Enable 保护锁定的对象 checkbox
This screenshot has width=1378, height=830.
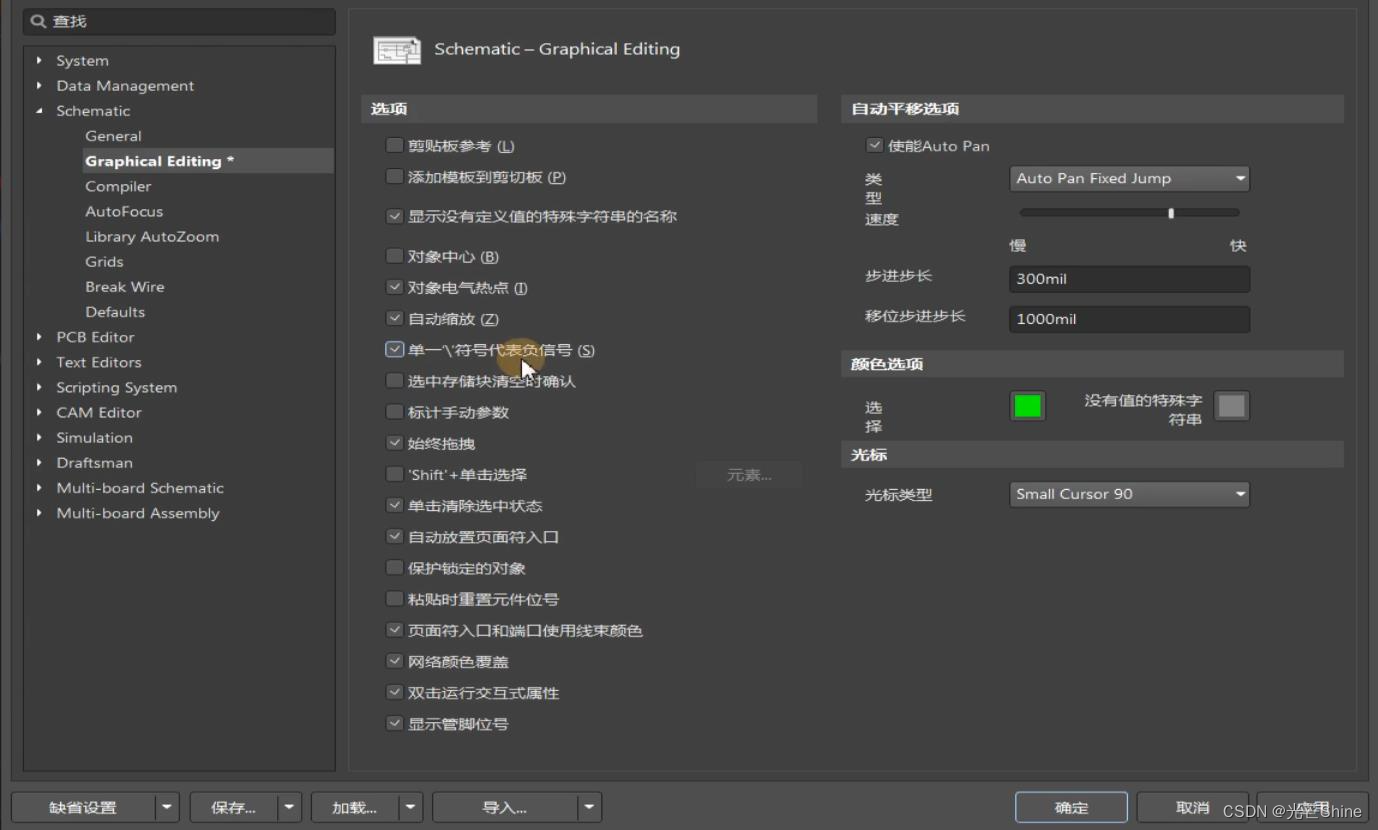394,568
